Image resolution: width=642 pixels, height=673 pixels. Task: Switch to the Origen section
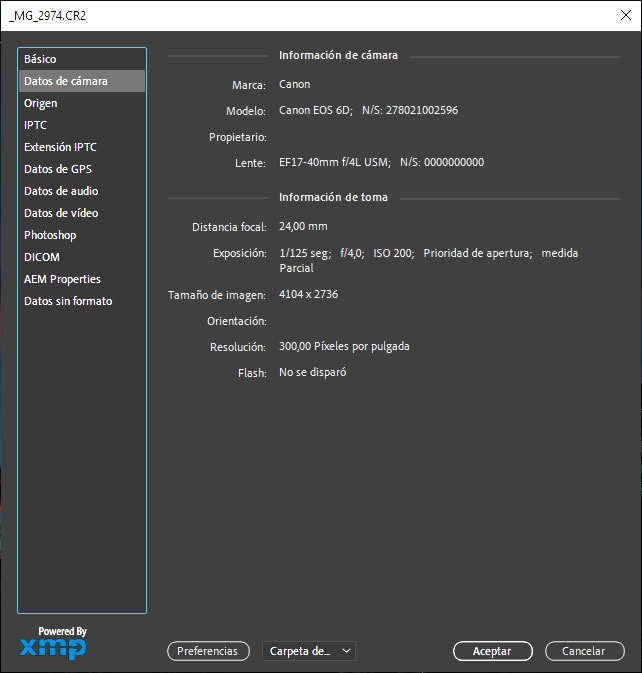pyautogui.click(x=82, y=103)
